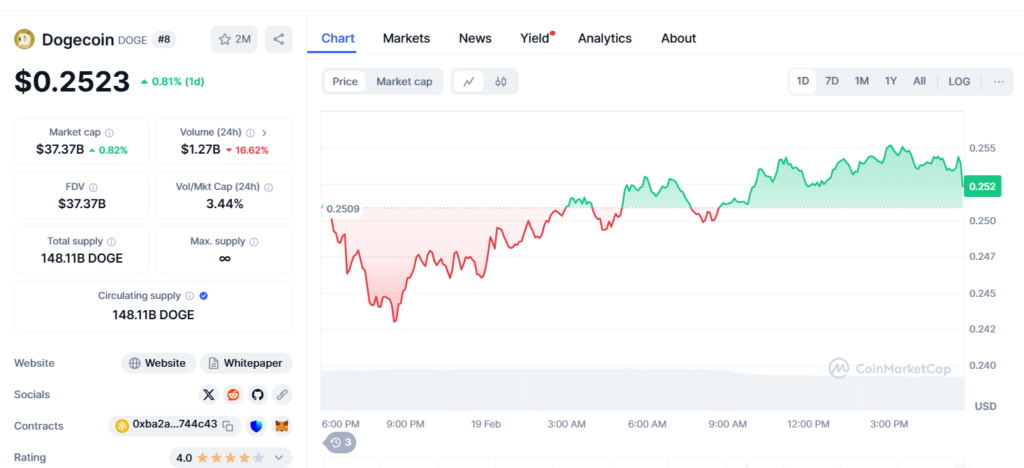
Task: Click the 19 Feb date axis label
Action: click(x=486, y=424)
